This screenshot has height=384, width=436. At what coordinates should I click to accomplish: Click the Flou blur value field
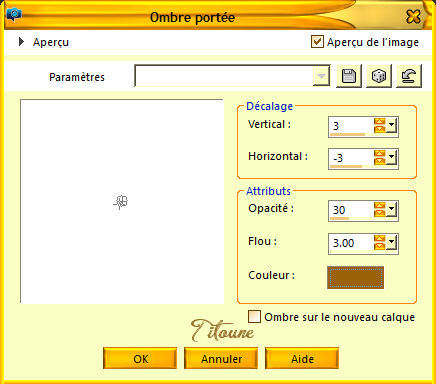tap(351, 243)
